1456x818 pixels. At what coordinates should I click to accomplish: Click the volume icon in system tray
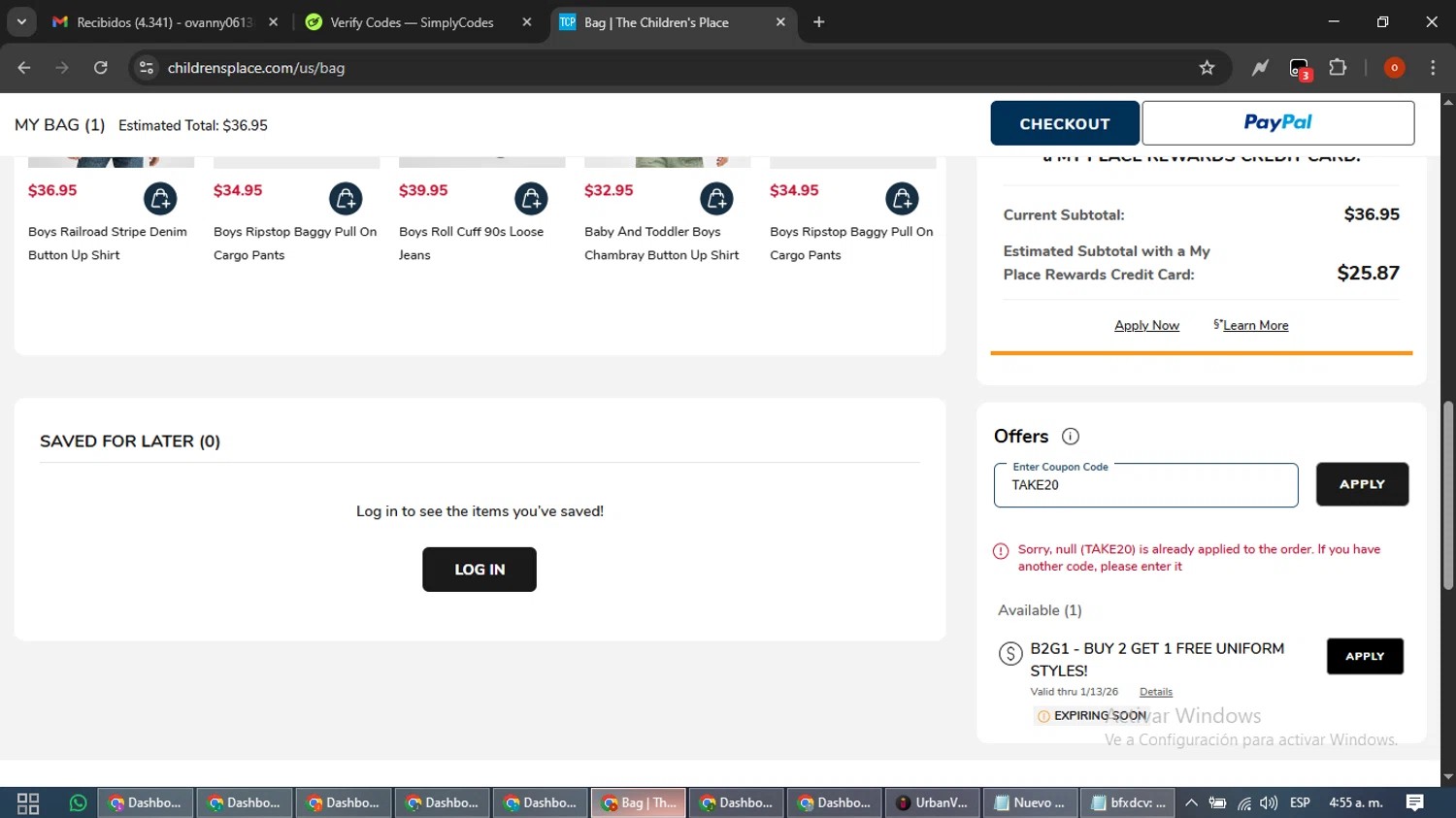pos(1269,803)
